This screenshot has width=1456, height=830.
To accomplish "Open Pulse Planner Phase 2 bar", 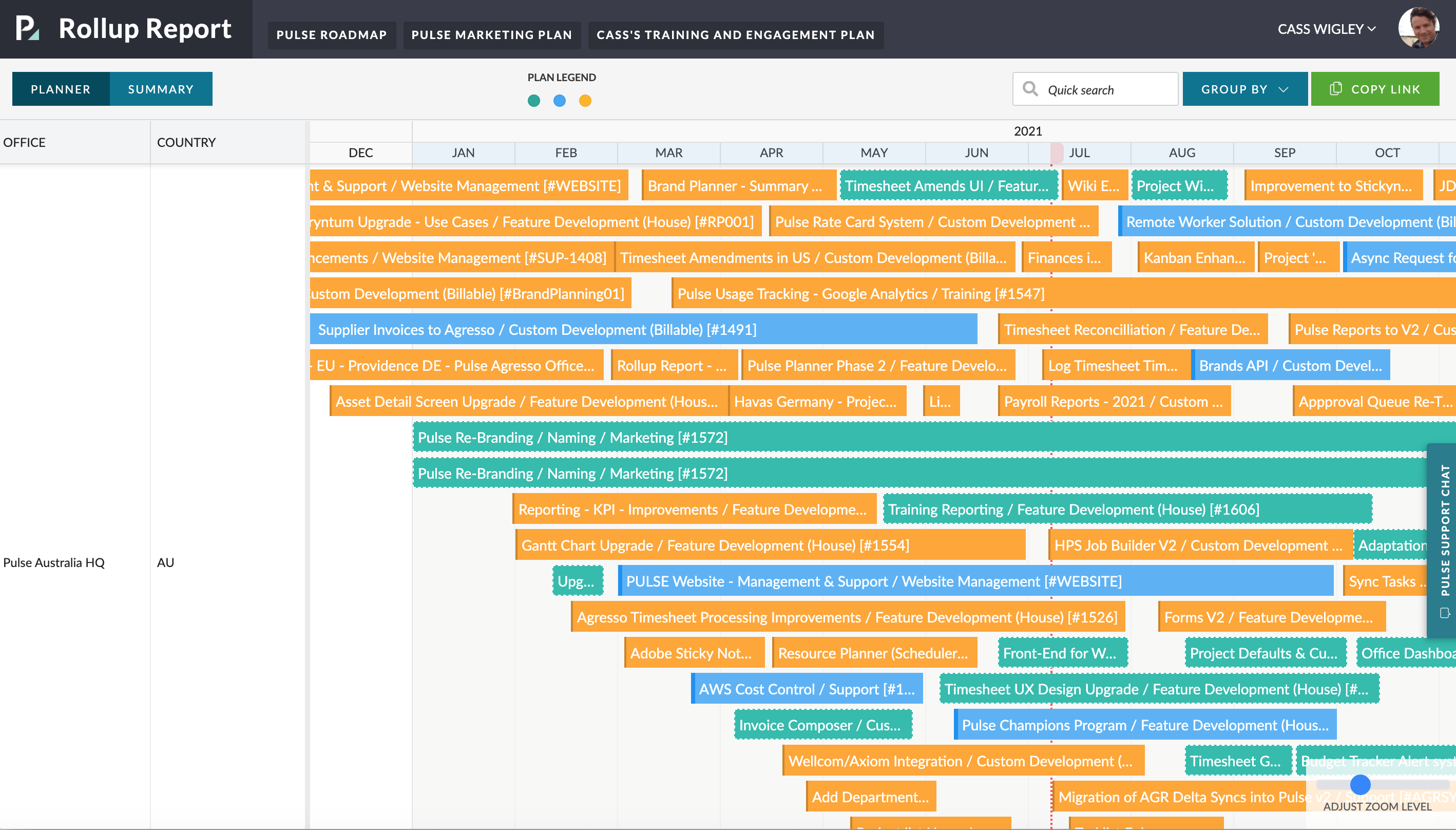I will pos(878,365).
